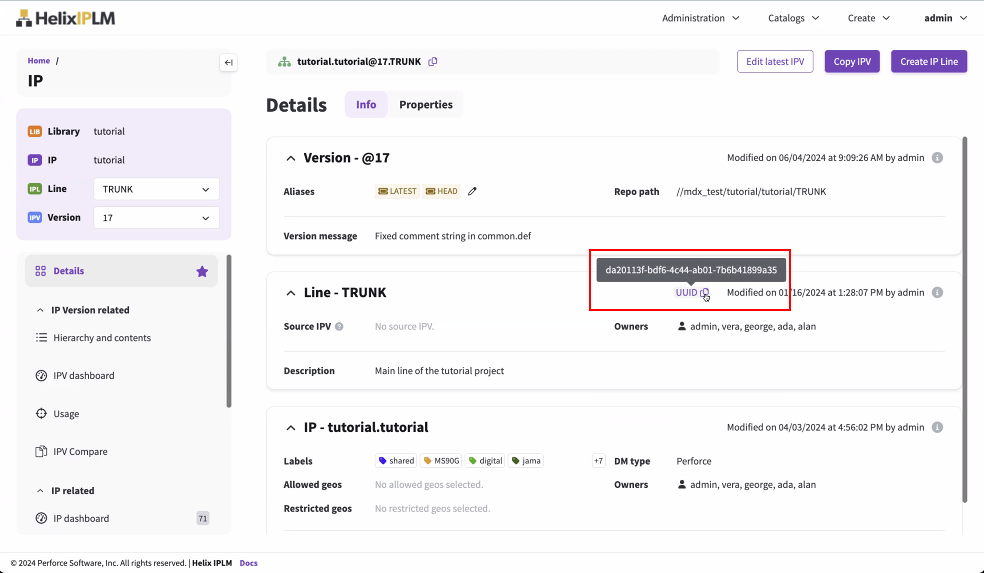This screenshot has height=573, width=984.
Task: Collapse the Version - @17 section
Action: click(x=291, y=158)
